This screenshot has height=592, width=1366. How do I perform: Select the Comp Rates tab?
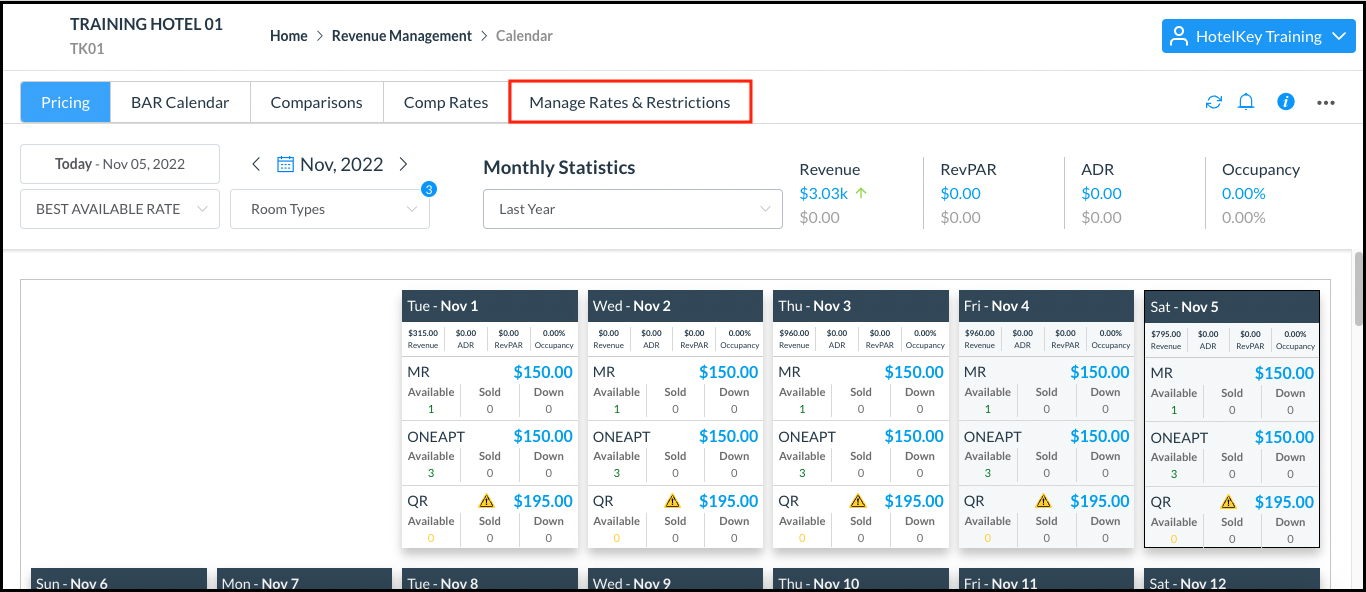point(445,101)
